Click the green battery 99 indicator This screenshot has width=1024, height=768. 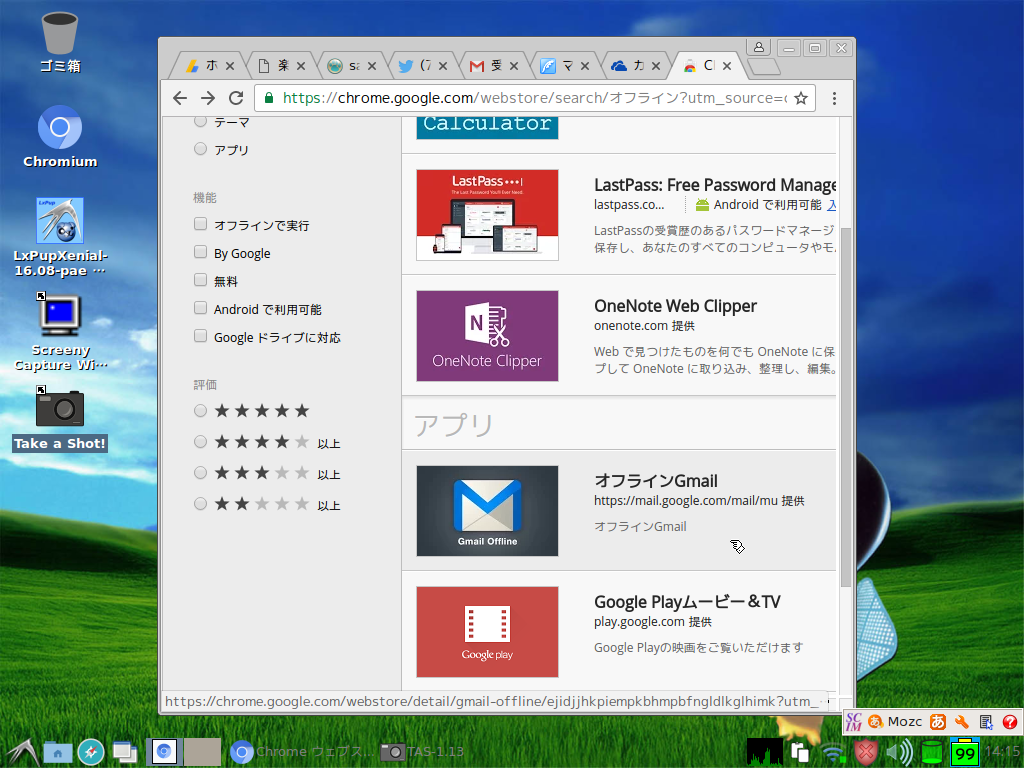(965, 753)
